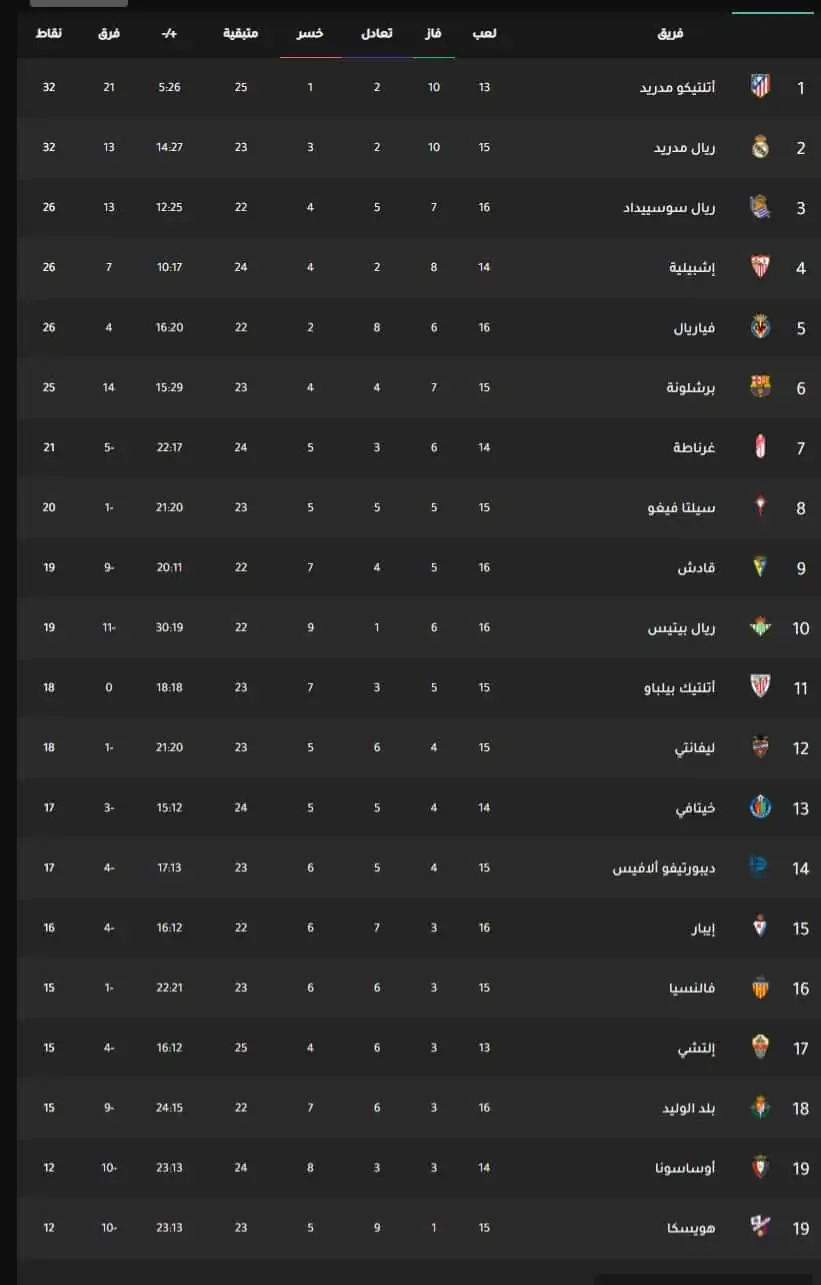Click the Villarreal yellow crest icon
Image resolution: width=821 pixels, height=1285 pixels.
click(761, 327)
